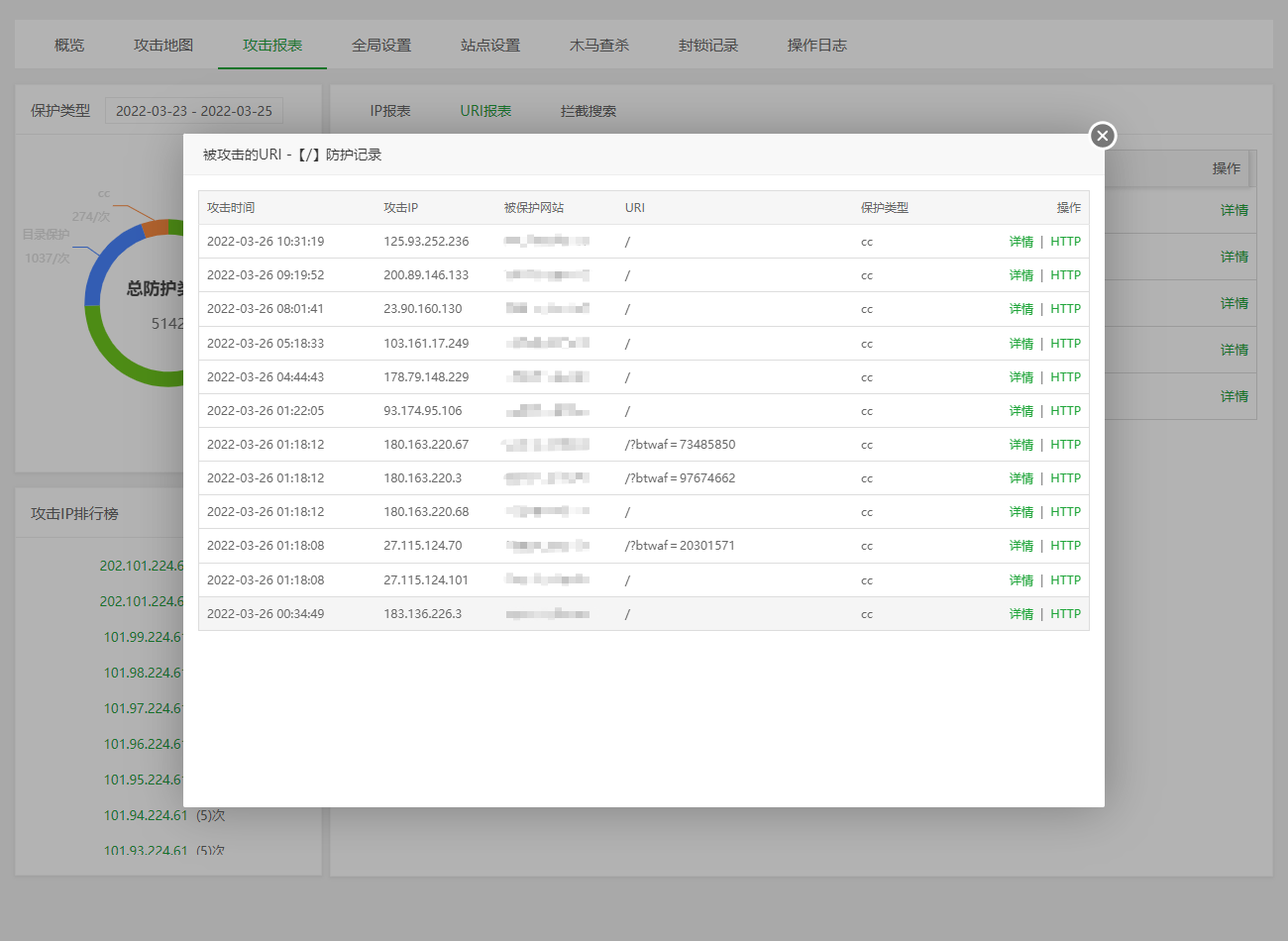Viewport: 1288px width, 941px height.
Task: Open the 拦截搜索 sub-tab
Action: (589, 111)
